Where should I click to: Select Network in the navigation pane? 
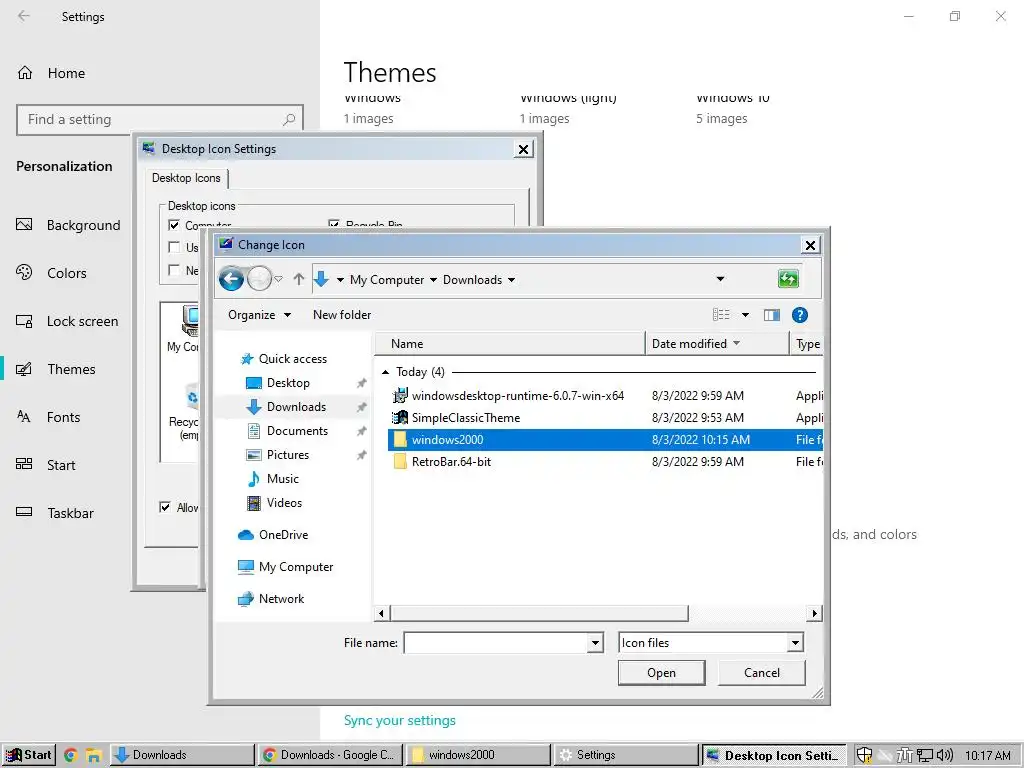coord(281,599)
